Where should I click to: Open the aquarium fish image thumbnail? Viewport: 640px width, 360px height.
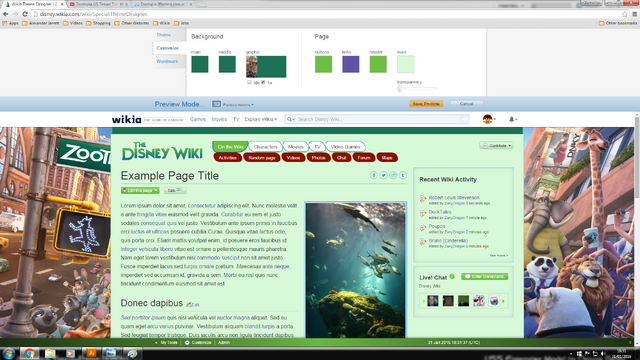[x=356, y=270]
